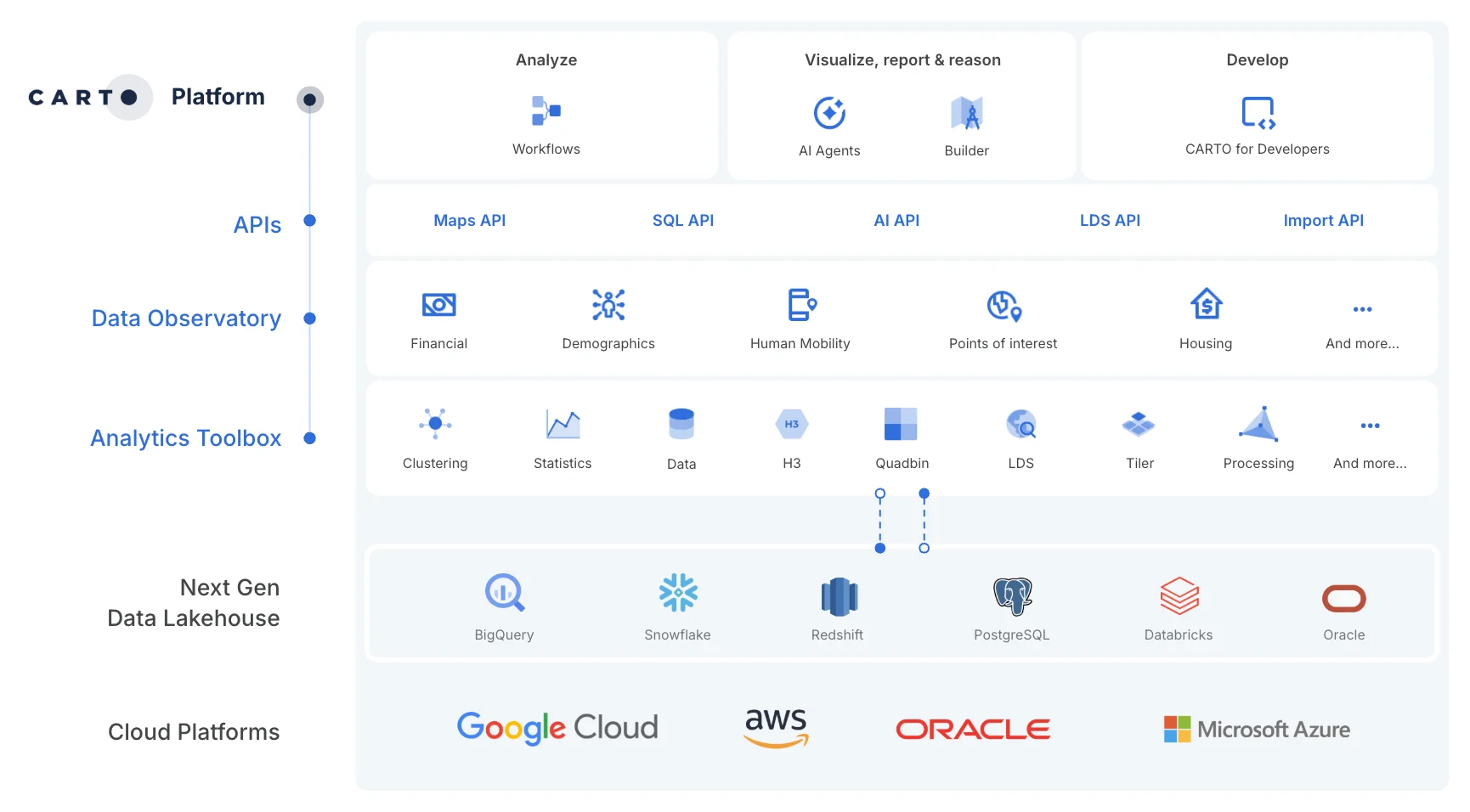Click the Analyze heading
This screenshot has height=812, width=1470.
click(x=546, y=60)
